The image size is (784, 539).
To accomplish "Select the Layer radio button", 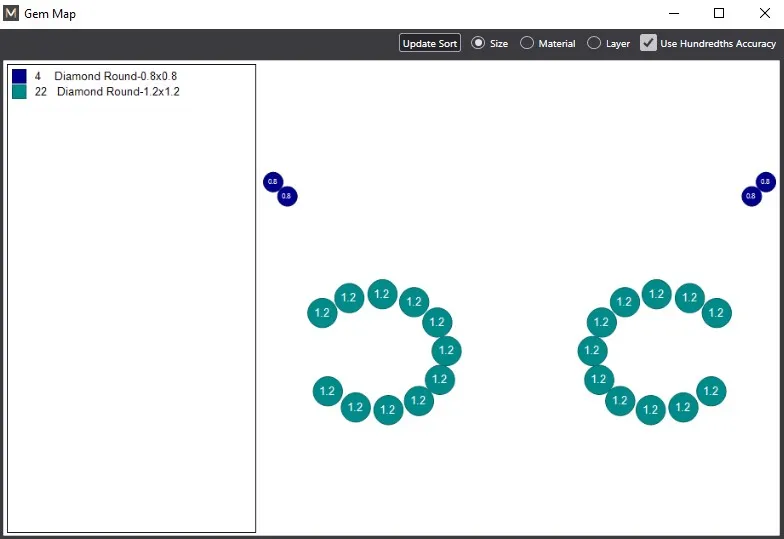I will point(594,43).
